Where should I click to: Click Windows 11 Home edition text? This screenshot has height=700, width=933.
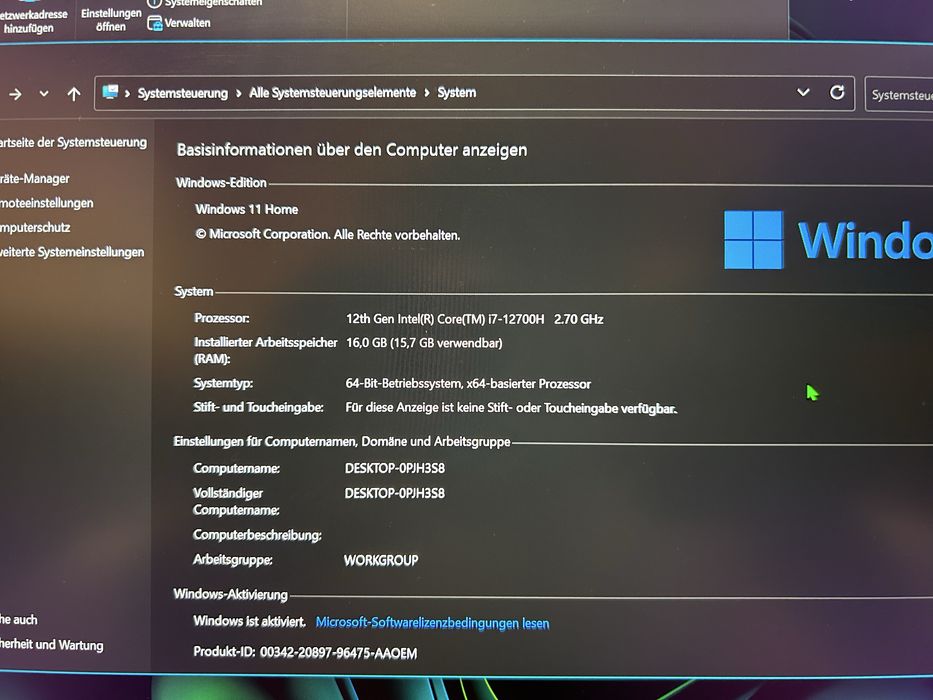point(246,209)
